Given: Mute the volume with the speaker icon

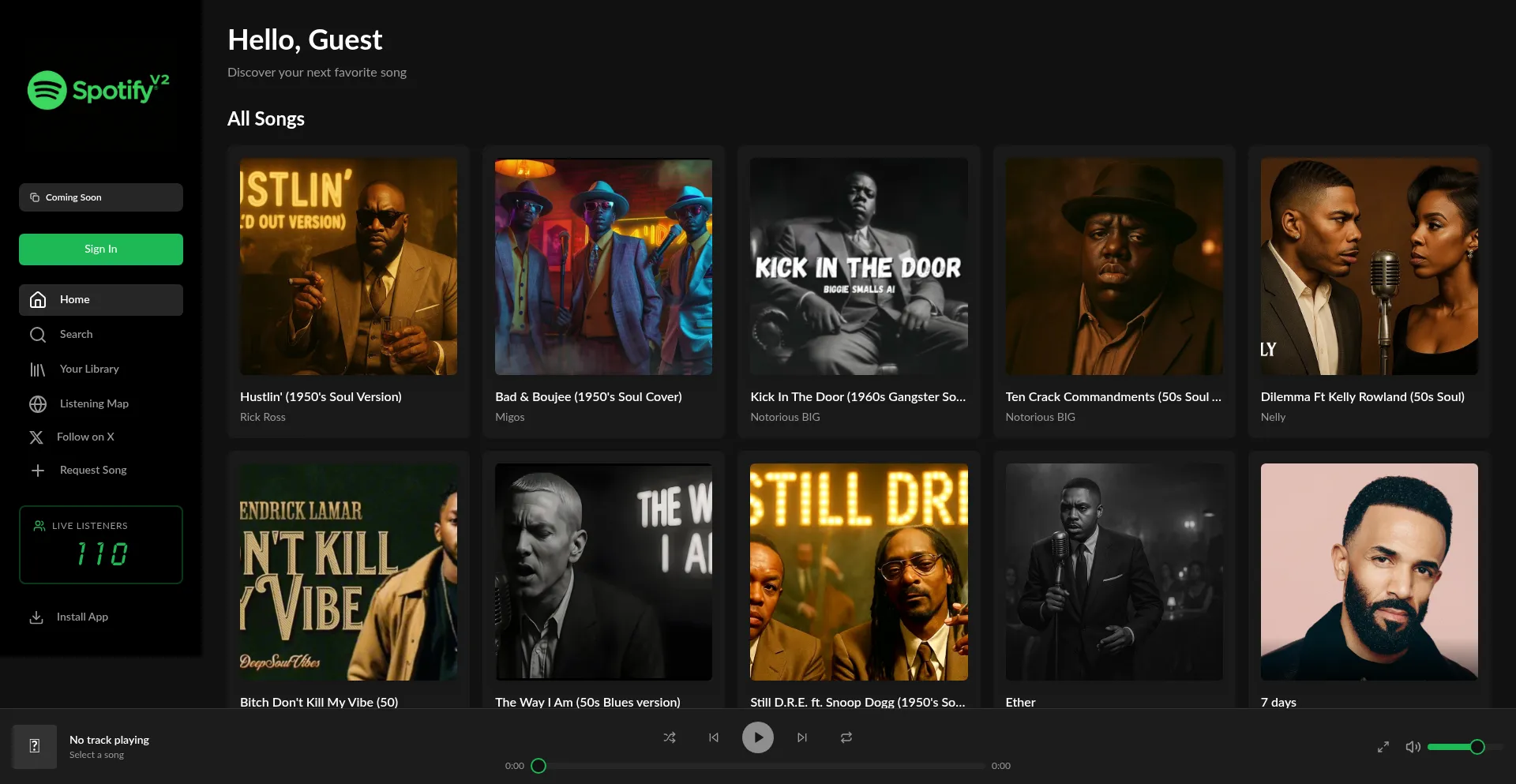Looking at the screenshot, I should [x=1413, y=746].
